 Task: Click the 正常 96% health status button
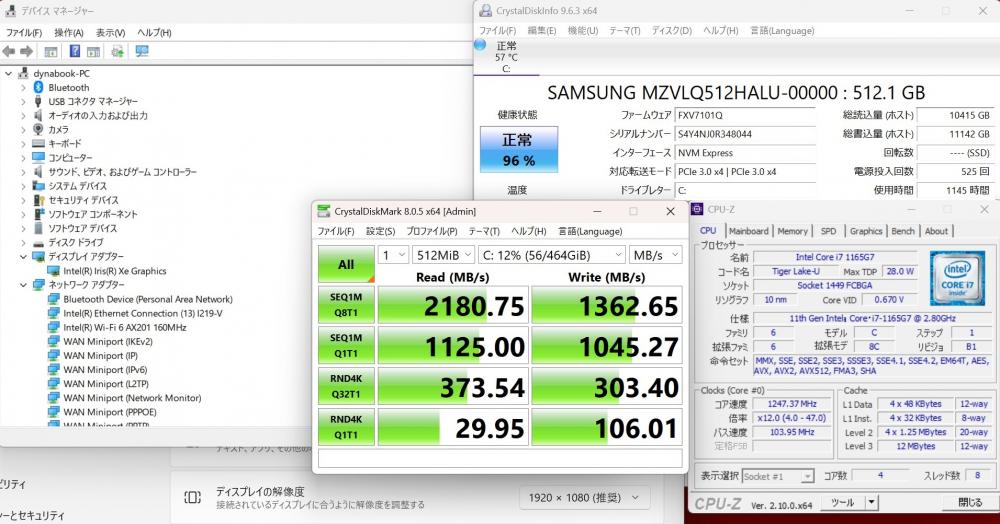[x=518, y=149]
